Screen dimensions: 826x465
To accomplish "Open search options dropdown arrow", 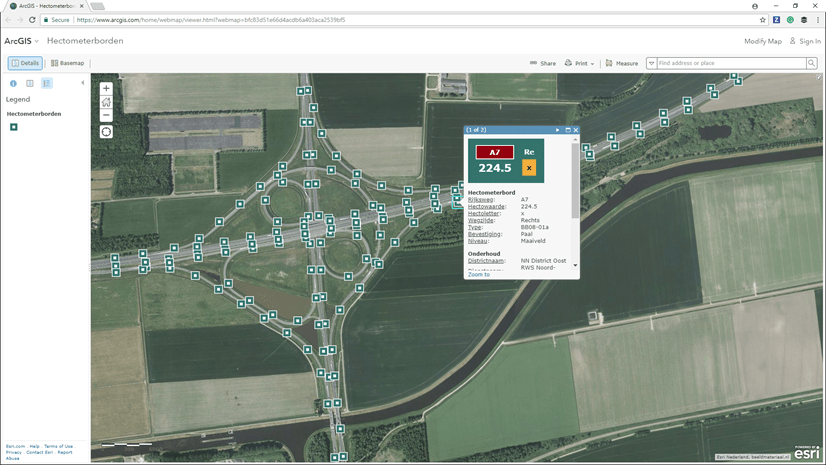I will 652,63.
